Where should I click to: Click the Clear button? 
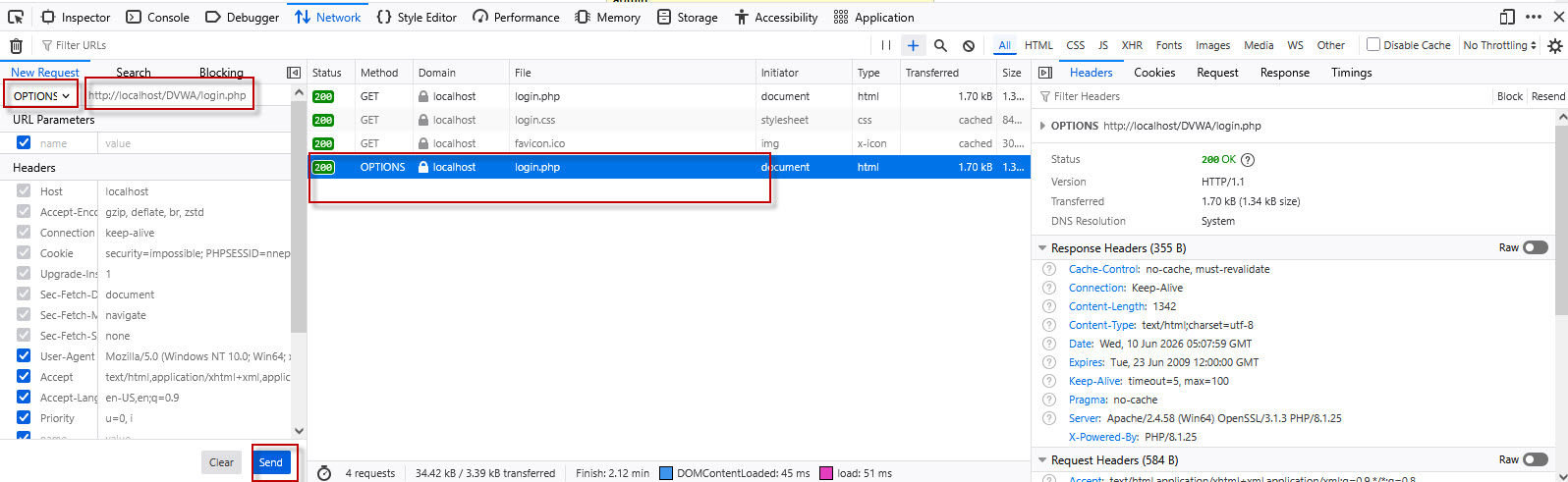coord(222,462)
